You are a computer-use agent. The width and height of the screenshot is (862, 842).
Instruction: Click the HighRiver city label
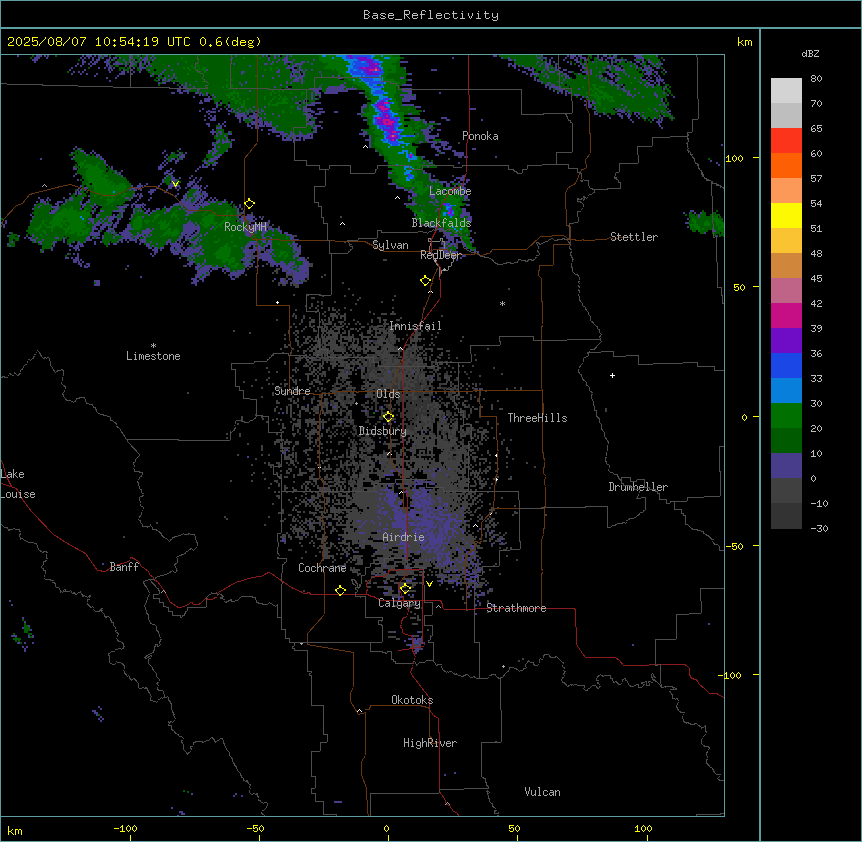[x=430, y=743]
